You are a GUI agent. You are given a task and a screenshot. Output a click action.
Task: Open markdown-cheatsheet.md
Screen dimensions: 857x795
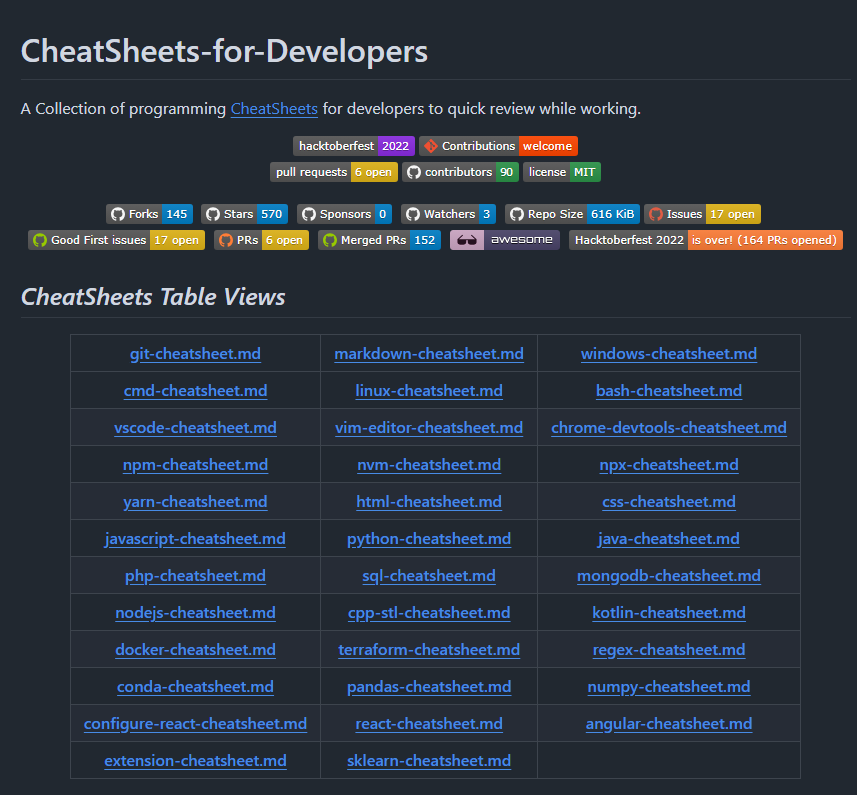click(x=429, y=354)
